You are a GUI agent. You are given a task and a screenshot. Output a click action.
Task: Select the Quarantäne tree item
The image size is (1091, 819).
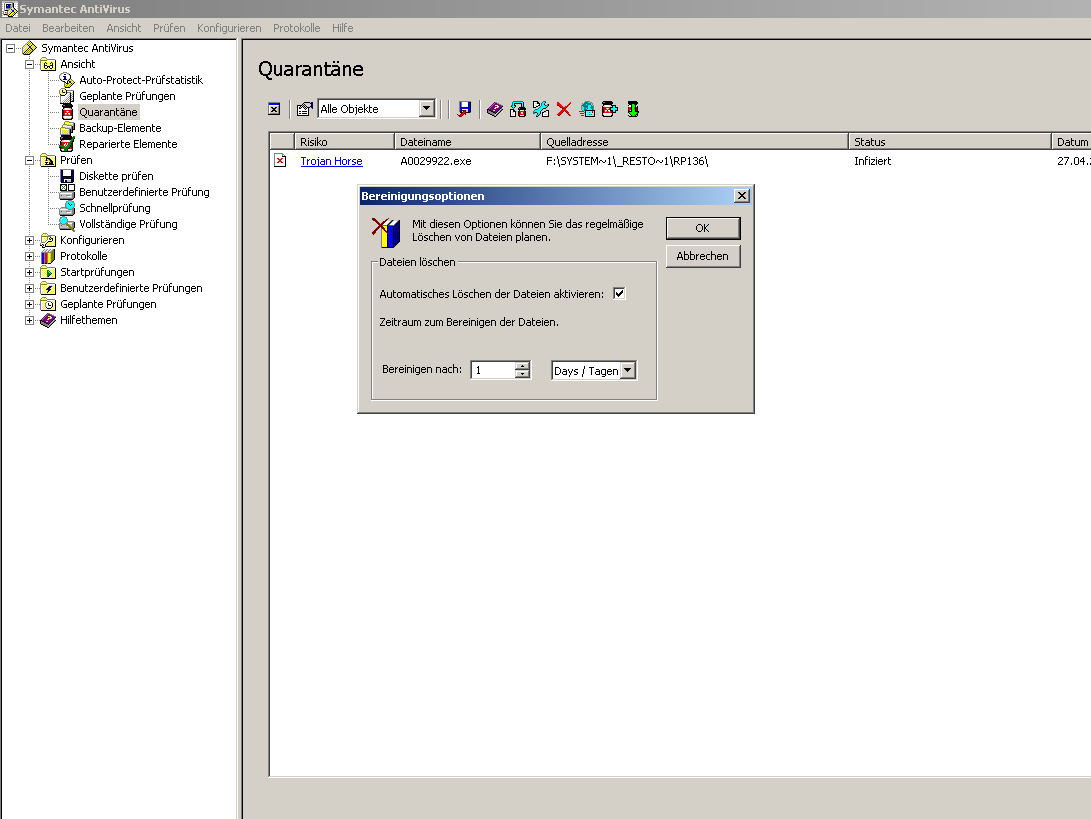click(x=108, y=112)
